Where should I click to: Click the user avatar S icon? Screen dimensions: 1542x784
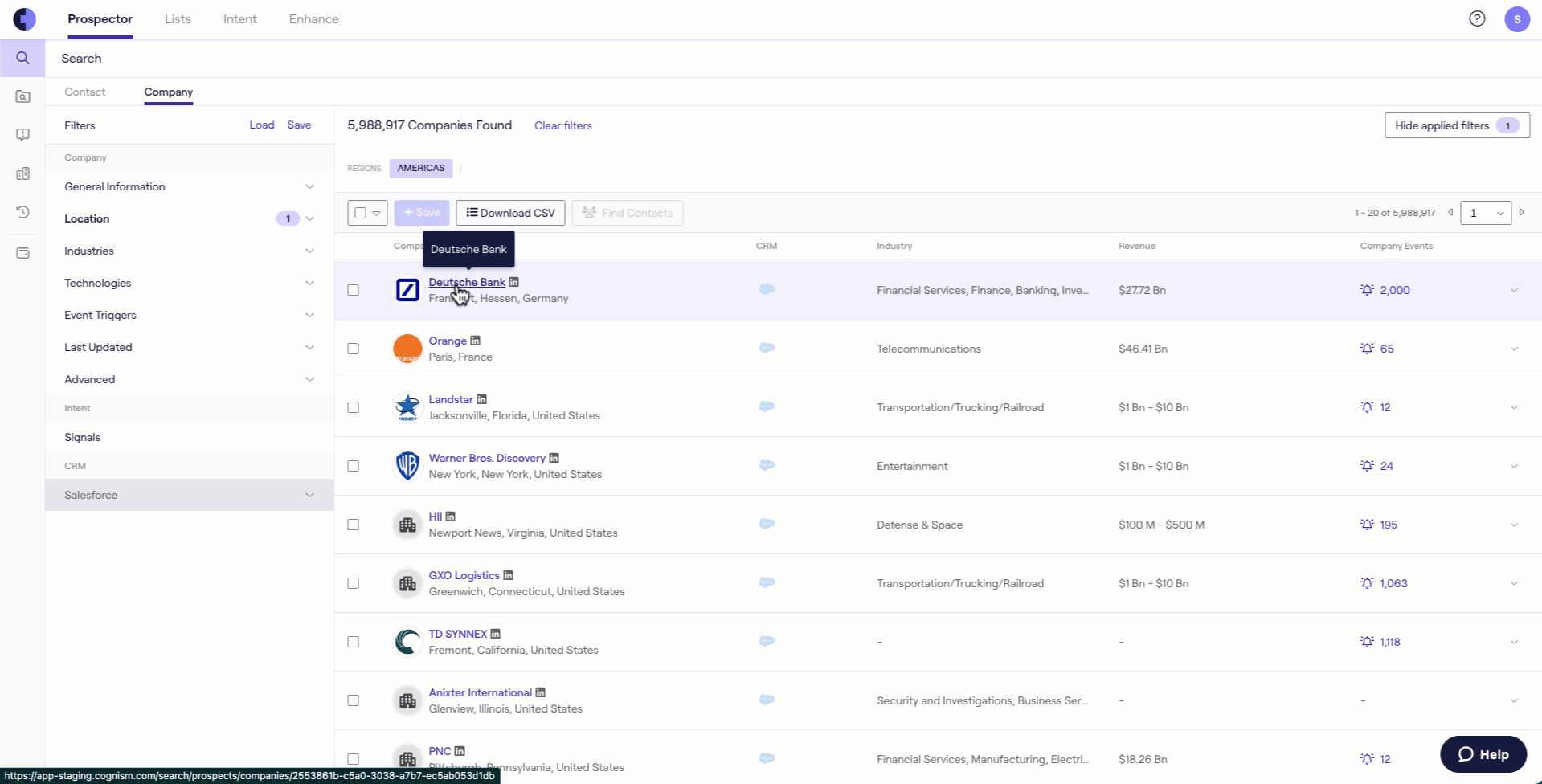click(x=1517, y=19)
